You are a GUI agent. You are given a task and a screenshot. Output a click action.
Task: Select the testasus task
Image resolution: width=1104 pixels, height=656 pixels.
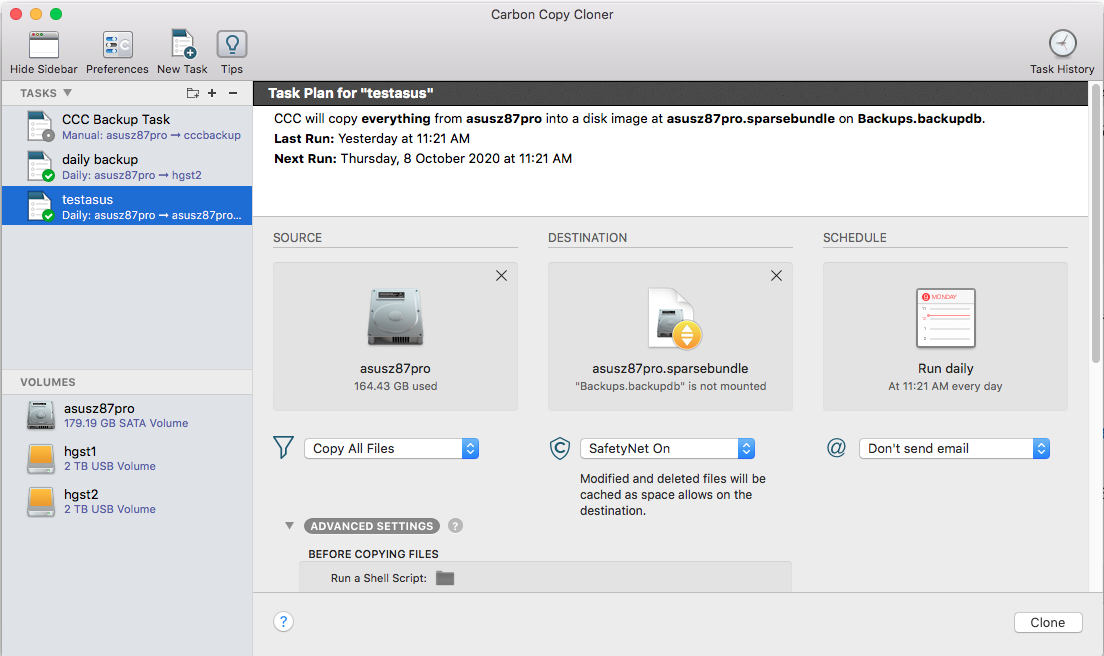point(127,206)
